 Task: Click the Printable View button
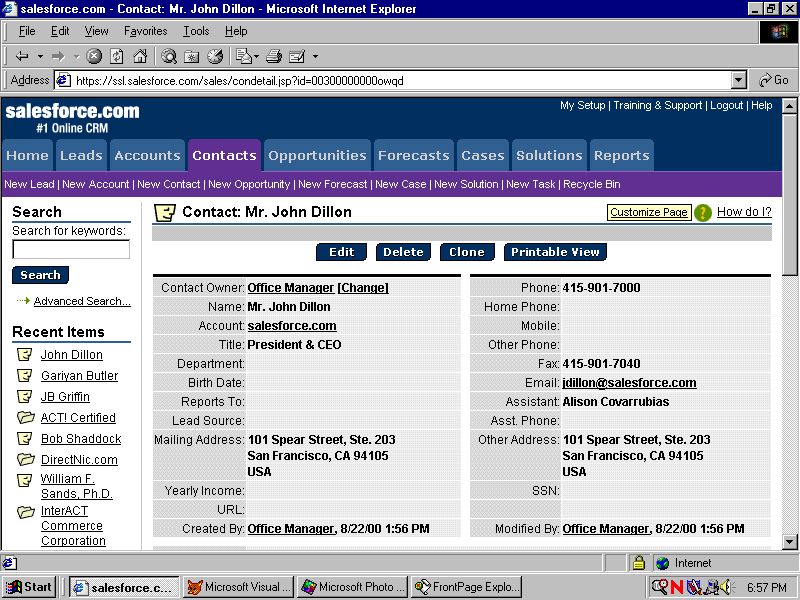555,252
